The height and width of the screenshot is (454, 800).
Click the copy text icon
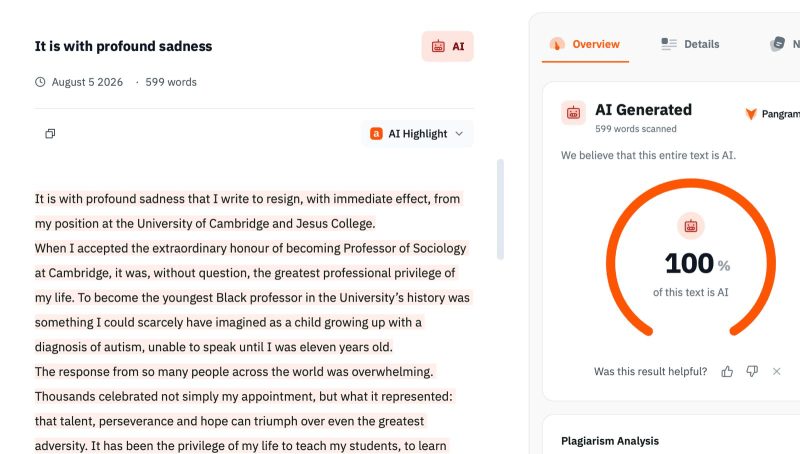(x=50, y=134)
